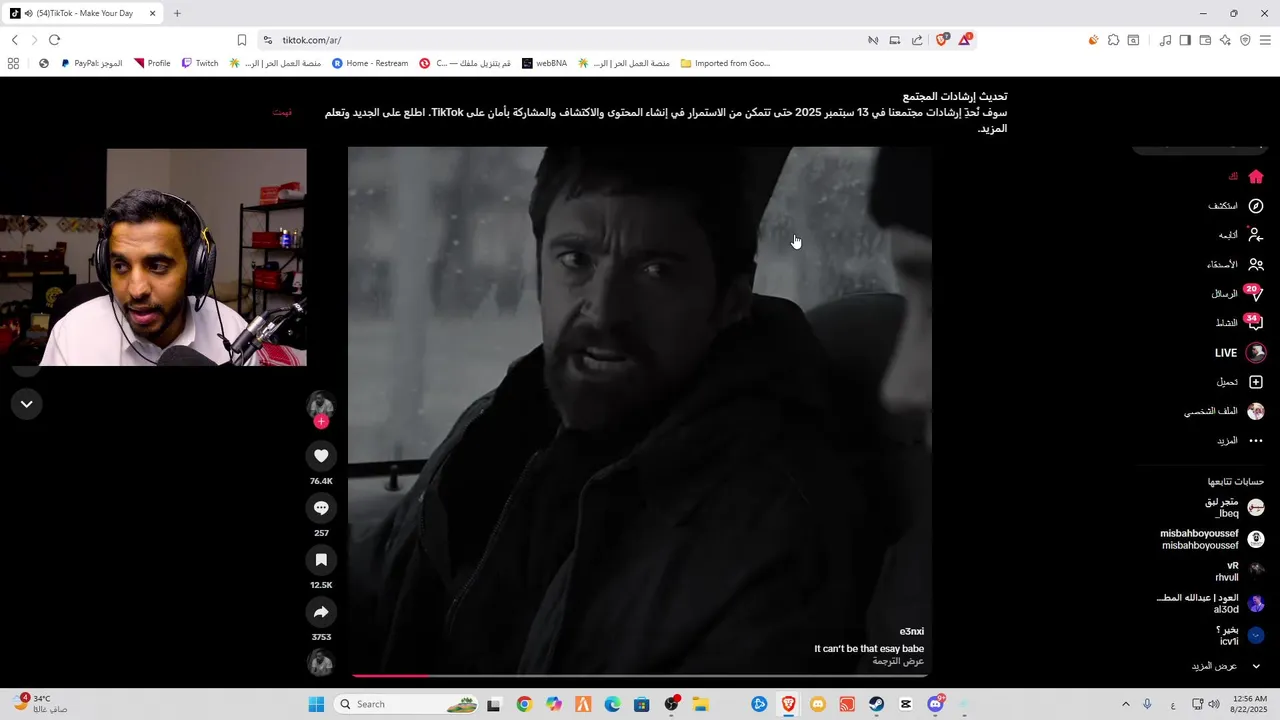Open the Twitch bookmark
The height and width of the screenshot is (720, 1280).
(200, 63)
